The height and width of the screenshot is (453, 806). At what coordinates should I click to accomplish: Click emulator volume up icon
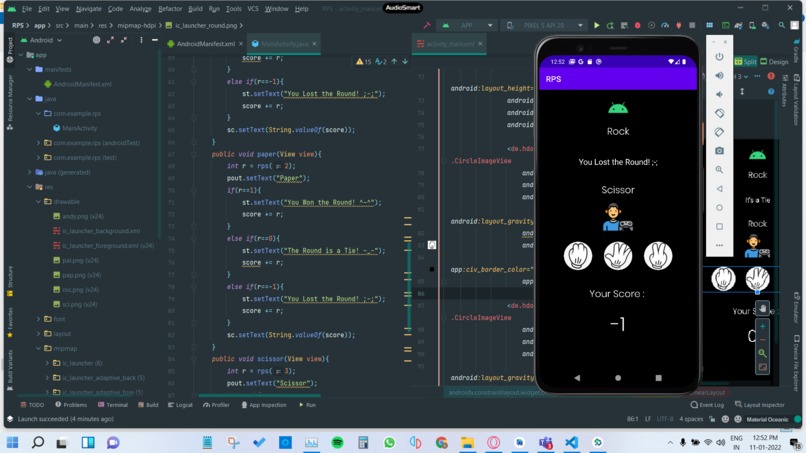pyautogui.click(x=719, y=76)
